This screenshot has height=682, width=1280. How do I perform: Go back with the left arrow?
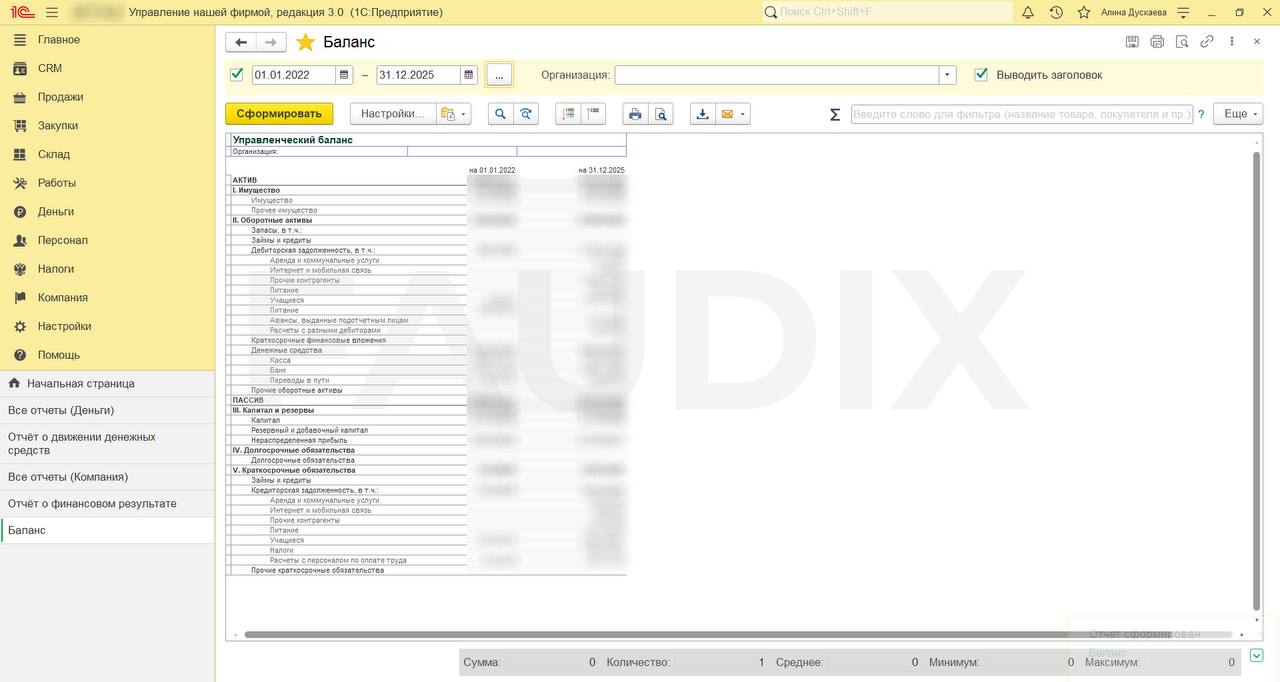pos(241,42)
